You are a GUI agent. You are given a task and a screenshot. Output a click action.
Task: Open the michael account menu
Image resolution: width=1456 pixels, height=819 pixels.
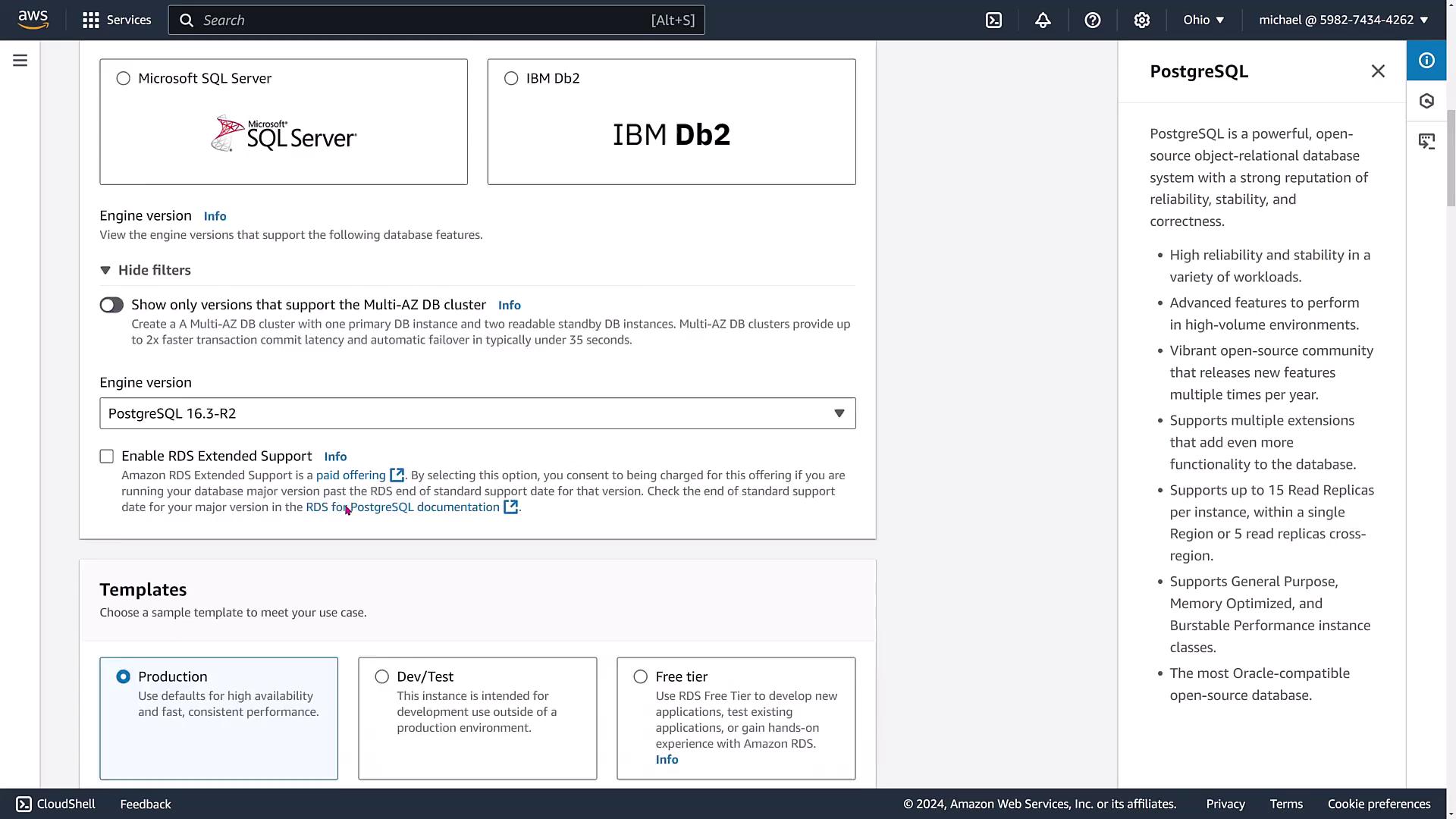coord(1343,20)
